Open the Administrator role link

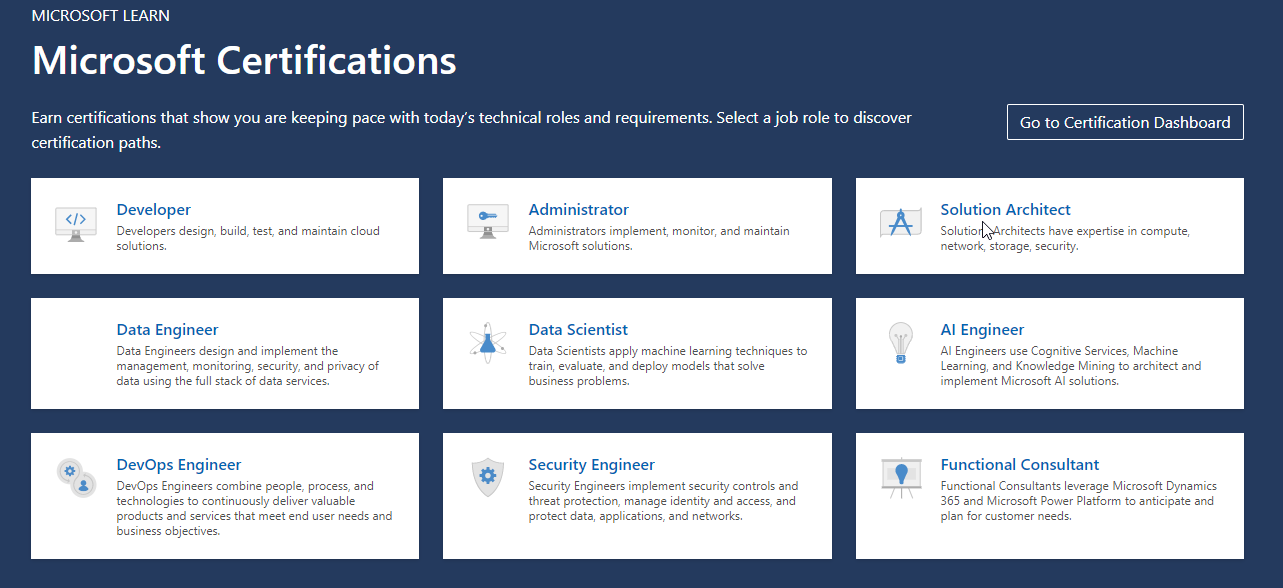(x=578, y=210)
